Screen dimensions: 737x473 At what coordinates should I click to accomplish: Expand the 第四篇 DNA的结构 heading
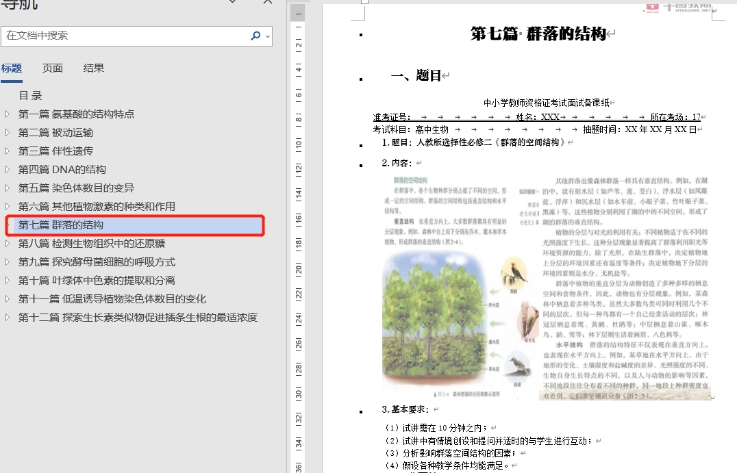click(x=9, y=170)
